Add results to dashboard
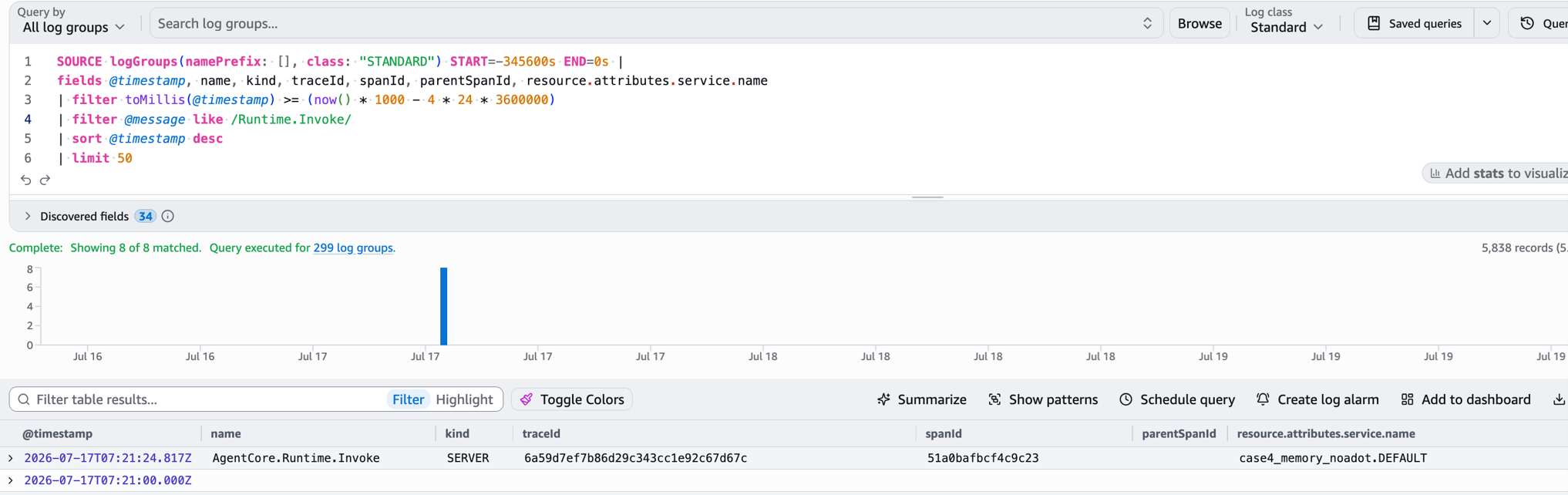1568x495 pixels. click(x=1465, y=399)
